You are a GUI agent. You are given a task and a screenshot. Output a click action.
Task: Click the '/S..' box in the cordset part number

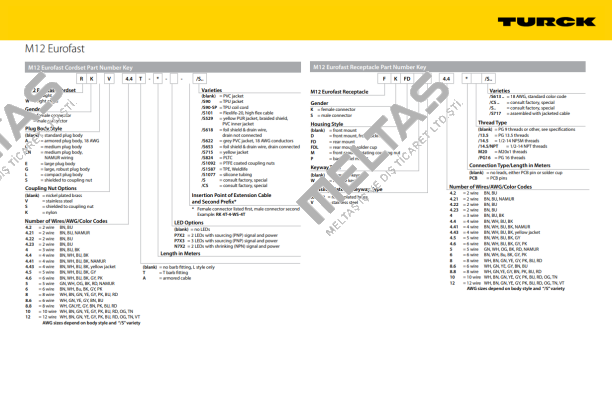[199, 79]
